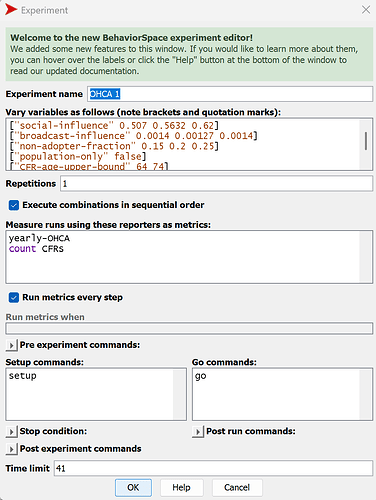
Task: Click inside the Go commands box
Action: 282,394
